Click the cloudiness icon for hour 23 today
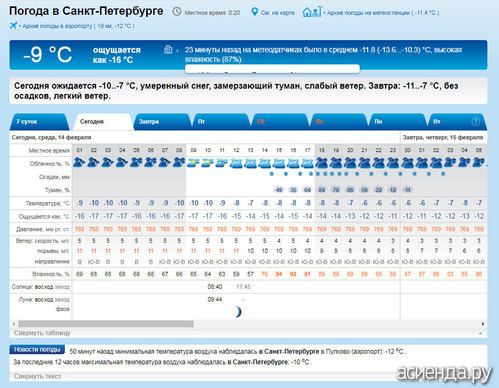This screenshot has width=499, height=388. (393, 163)
